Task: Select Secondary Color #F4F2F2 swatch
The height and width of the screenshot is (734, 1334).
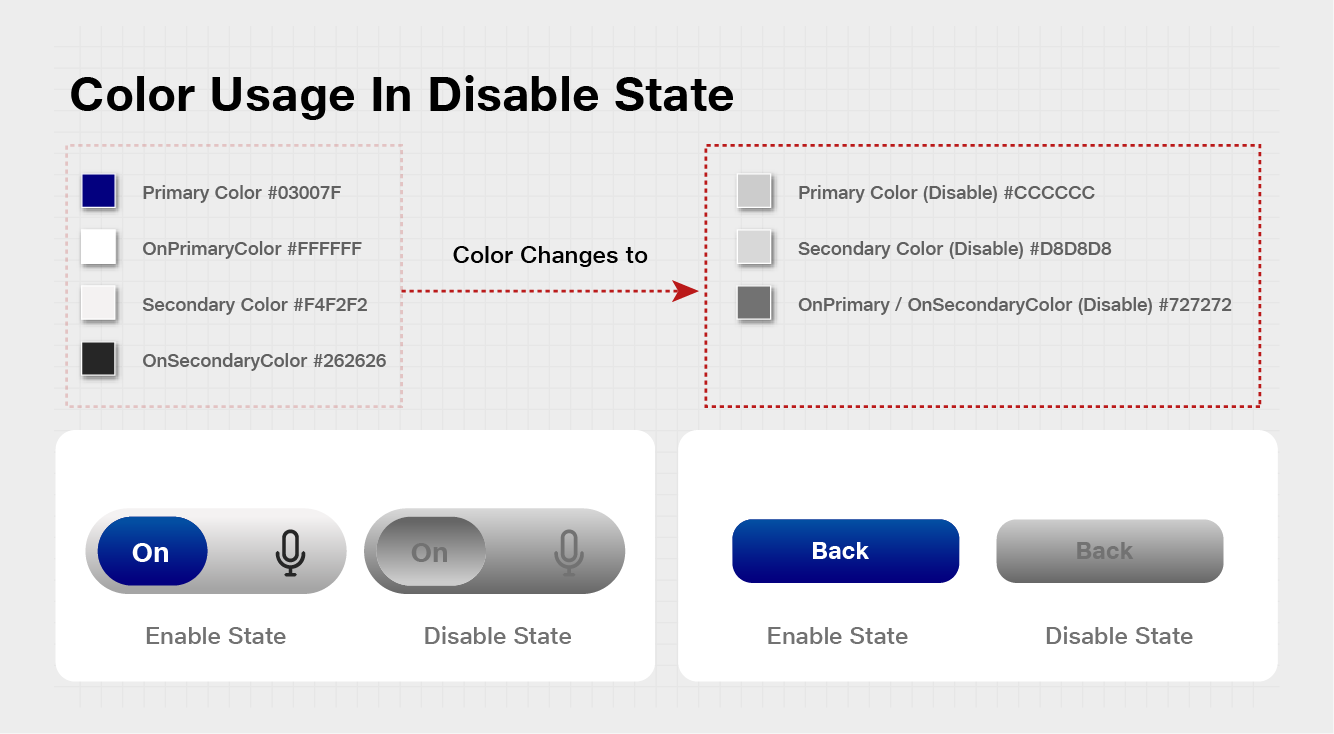Action: point(98,303)
